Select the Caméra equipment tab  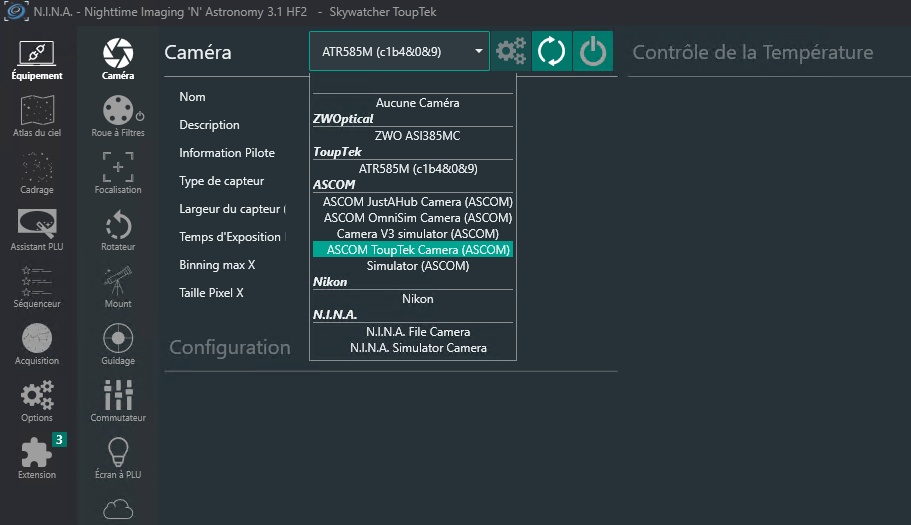(x=118, y=59)
